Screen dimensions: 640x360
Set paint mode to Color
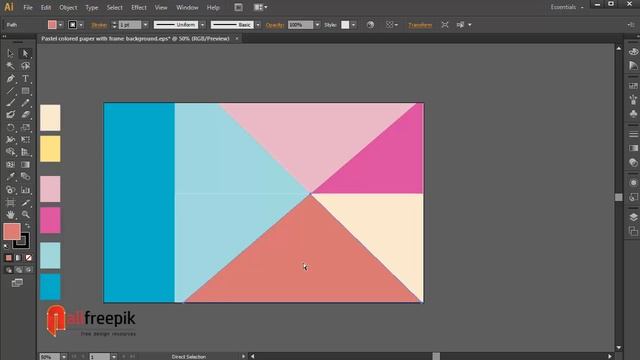9,258
